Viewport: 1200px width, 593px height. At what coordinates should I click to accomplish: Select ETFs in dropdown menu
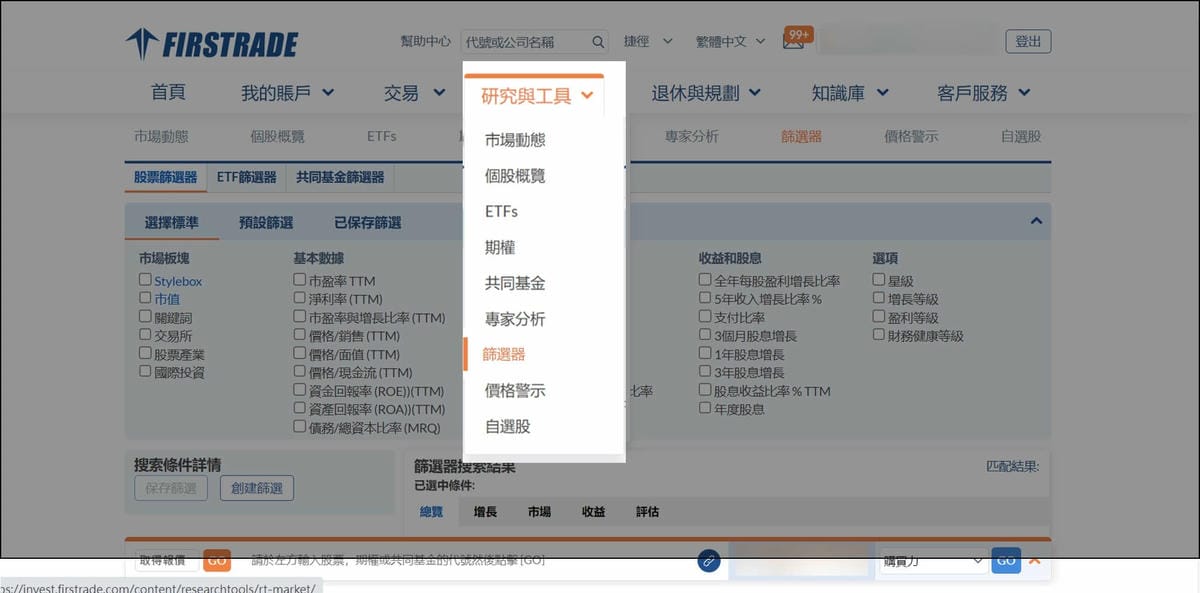point(501,212)
